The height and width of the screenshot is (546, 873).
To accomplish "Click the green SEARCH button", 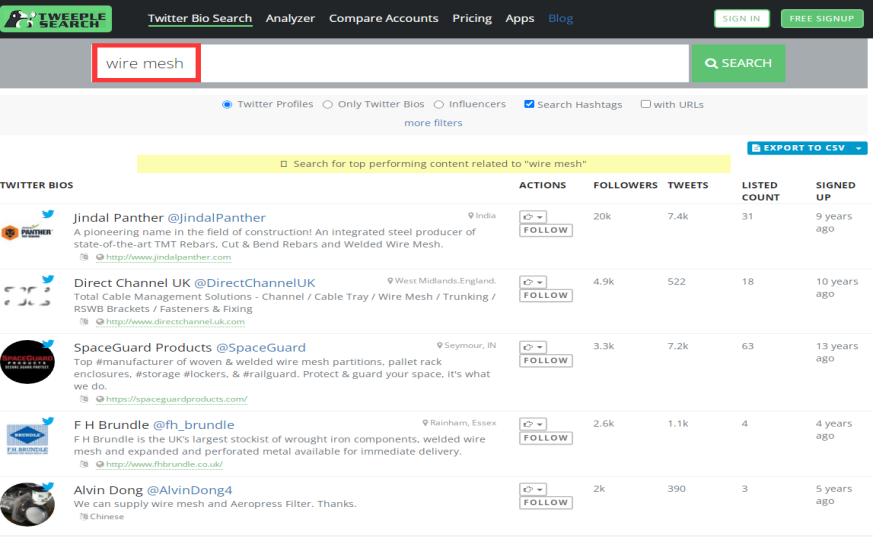I will pos(738,63).
